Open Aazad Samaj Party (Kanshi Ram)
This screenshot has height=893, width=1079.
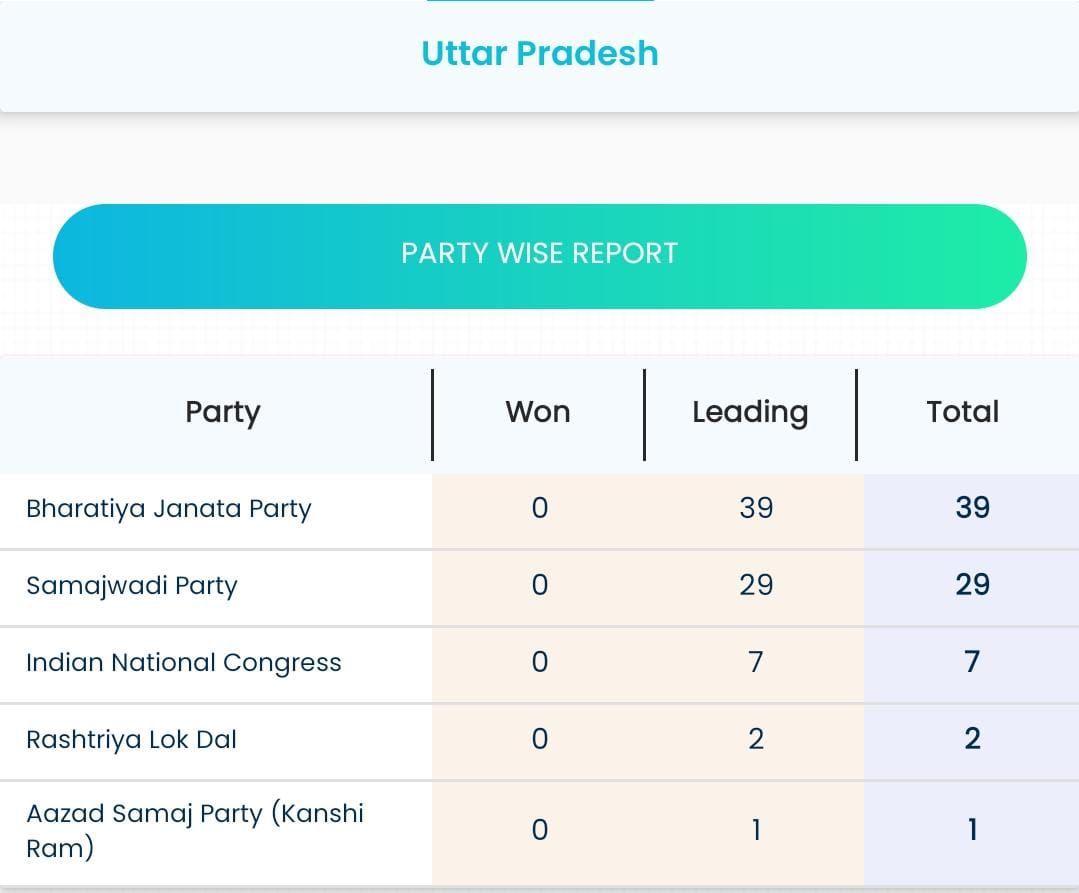(195, 830)
